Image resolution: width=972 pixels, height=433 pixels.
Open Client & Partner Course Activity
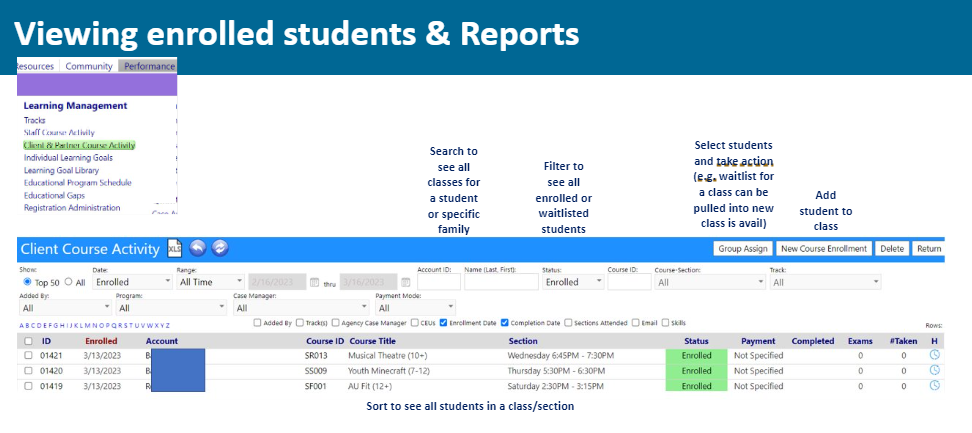pyautogui.click(x=79, y=145)
